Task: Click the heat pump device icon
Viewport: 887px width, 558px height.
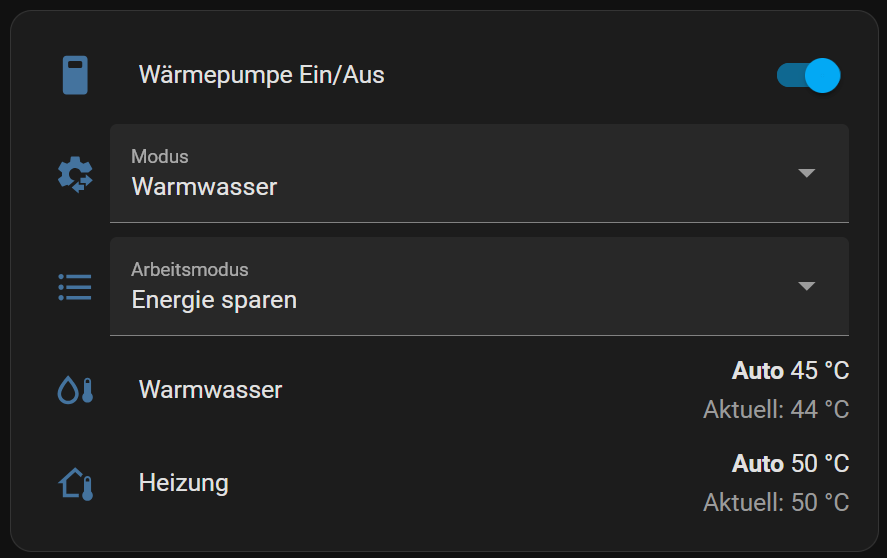Action: pos(75,75)
